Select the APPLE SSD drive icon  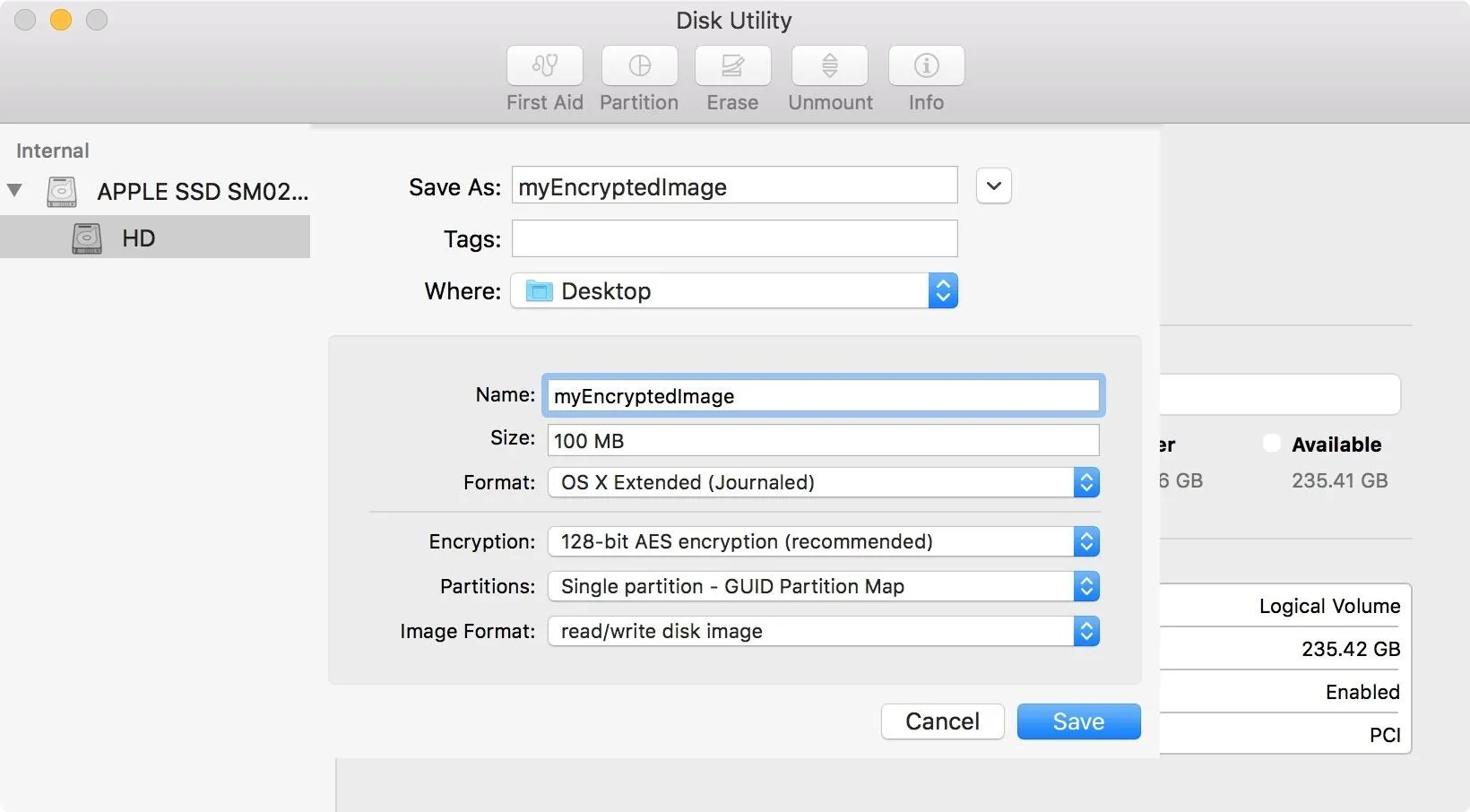(62, 191)
